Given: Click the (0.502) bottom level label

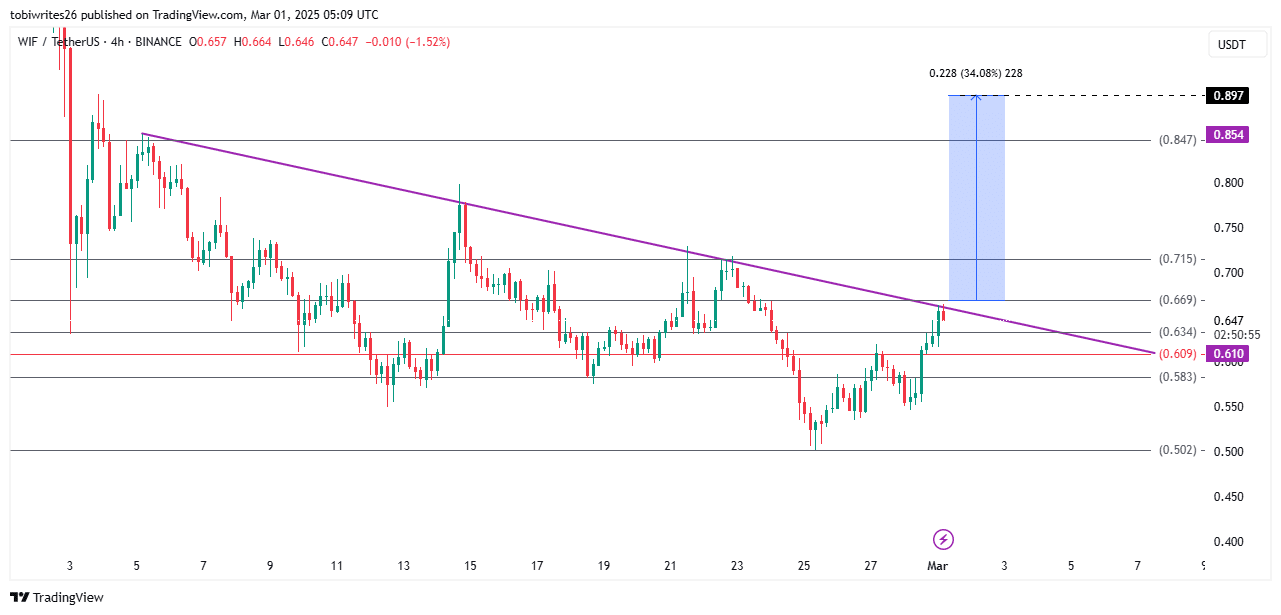Looking at the screenshot, I should click(x=1177, y=450).
